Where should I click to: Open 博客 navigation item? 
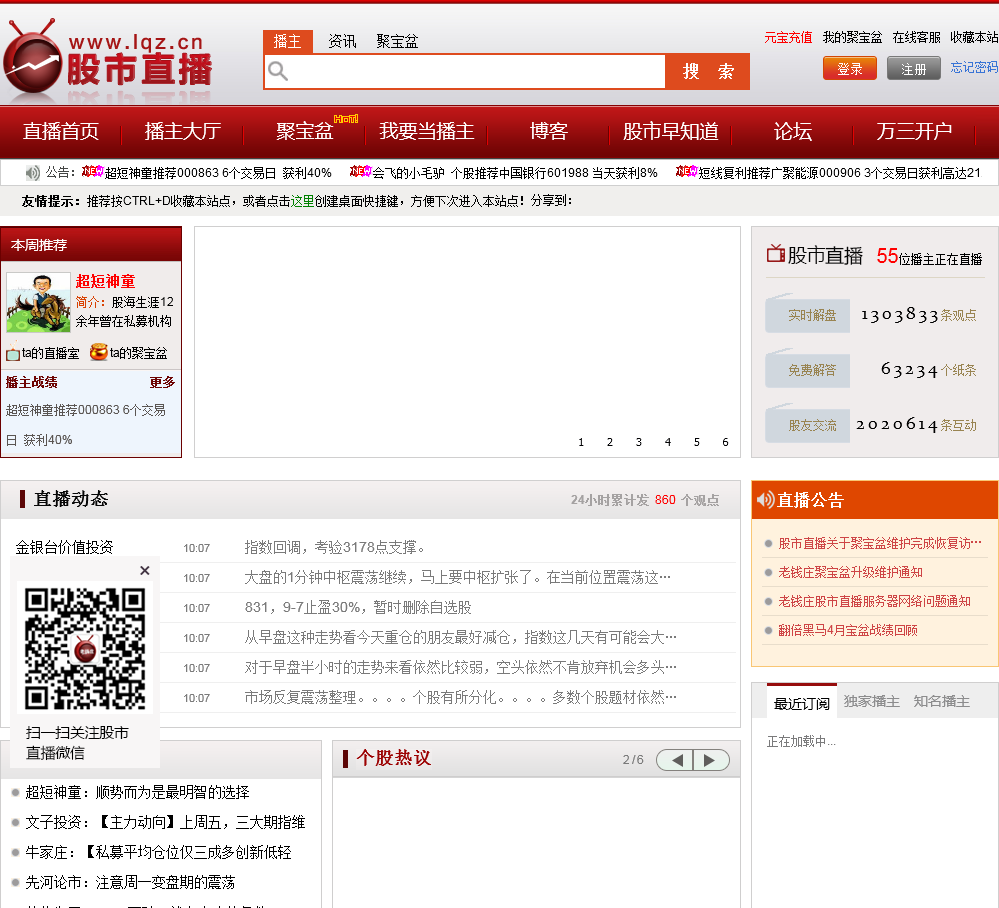pos(549,131)
